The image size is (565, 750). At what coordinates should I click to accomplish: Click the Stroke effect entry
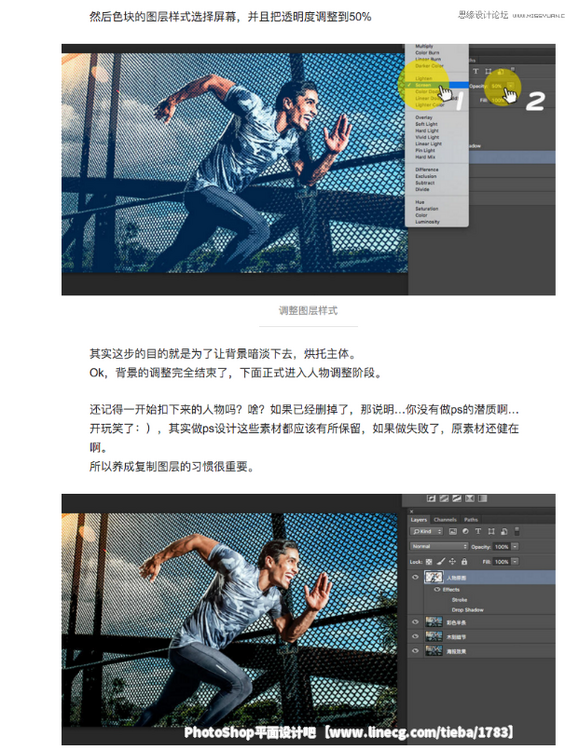pos(459,600)
